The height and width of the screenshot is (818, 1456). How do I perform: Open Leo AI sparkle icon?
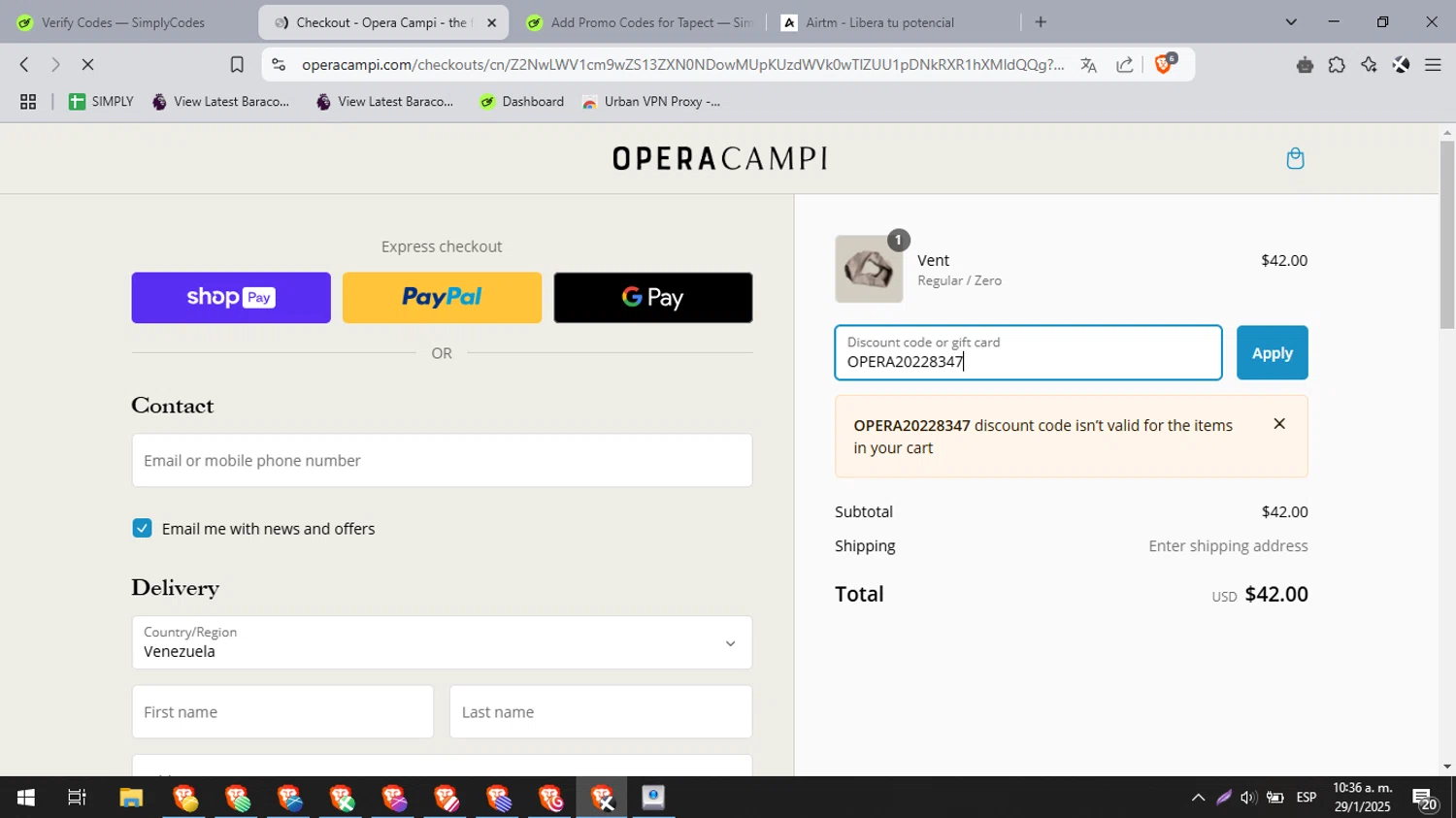tap(1369, 65)
